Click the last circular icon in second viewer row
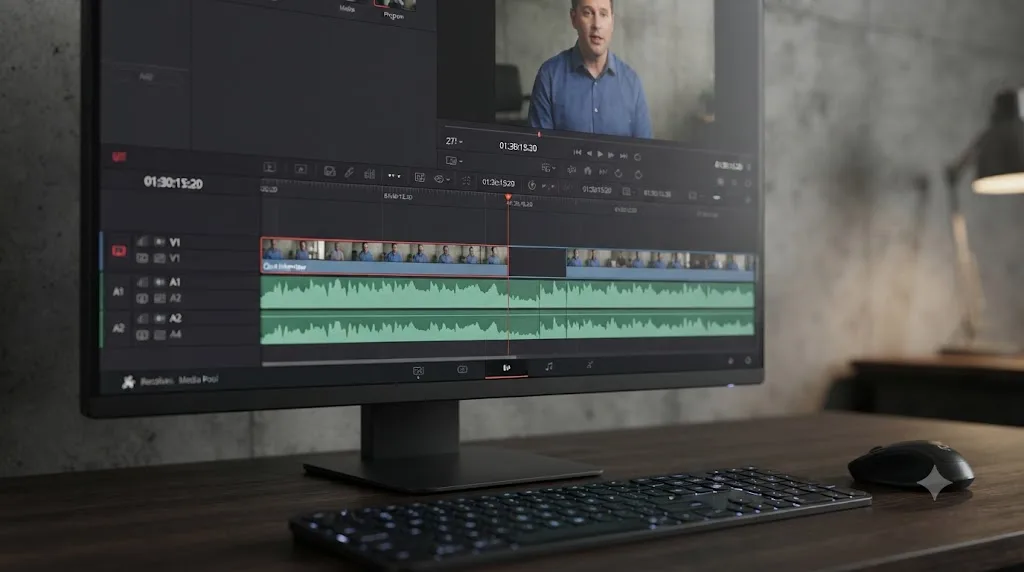1024x572 pixels. pyautogui.click(x=638, y=174)
